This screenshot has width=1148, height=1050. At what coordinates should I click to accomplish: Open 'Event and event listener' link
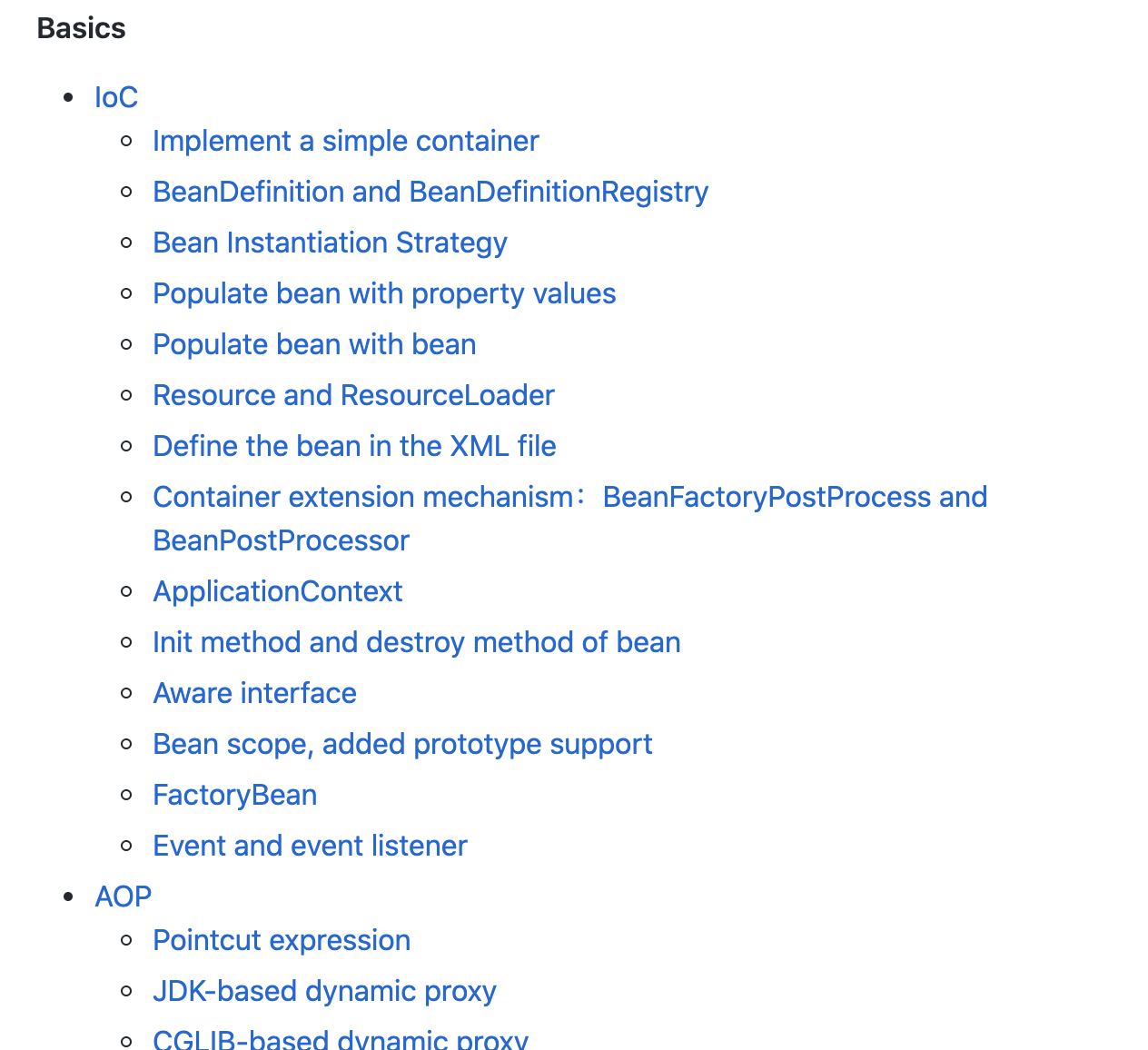coord(310,846)
